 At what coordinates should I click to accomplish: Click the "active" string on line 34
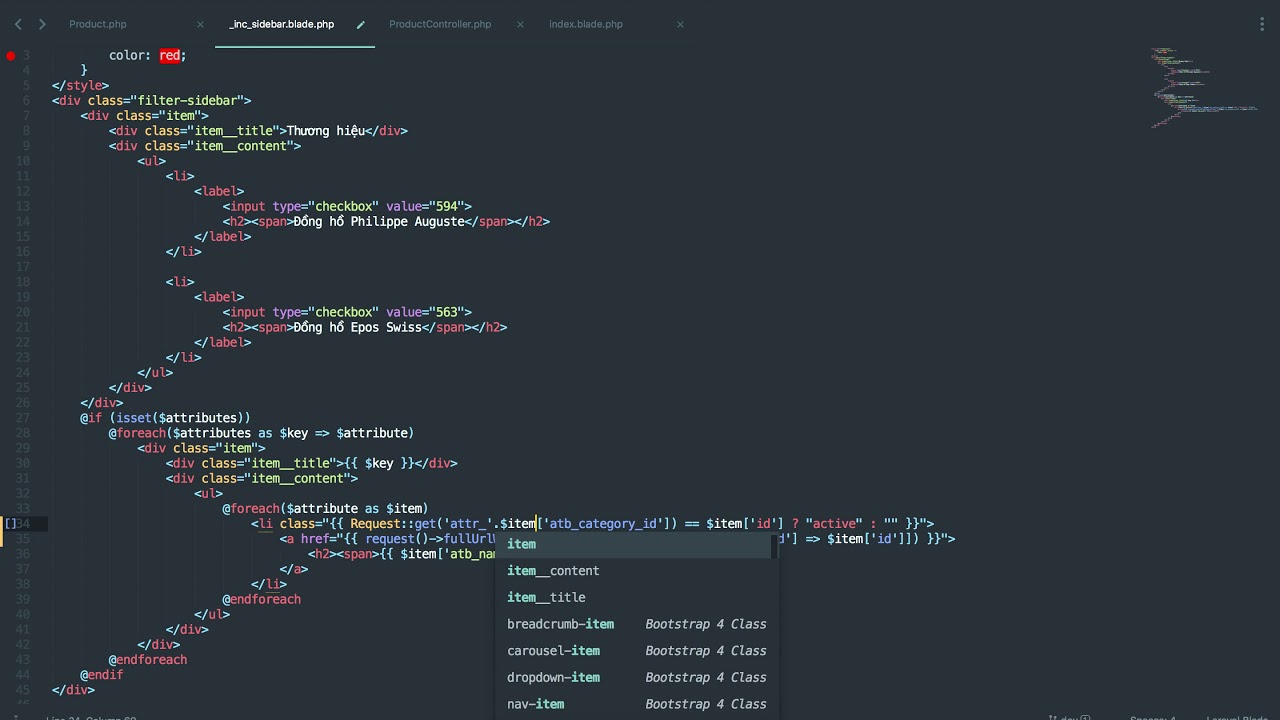point(833,524)
